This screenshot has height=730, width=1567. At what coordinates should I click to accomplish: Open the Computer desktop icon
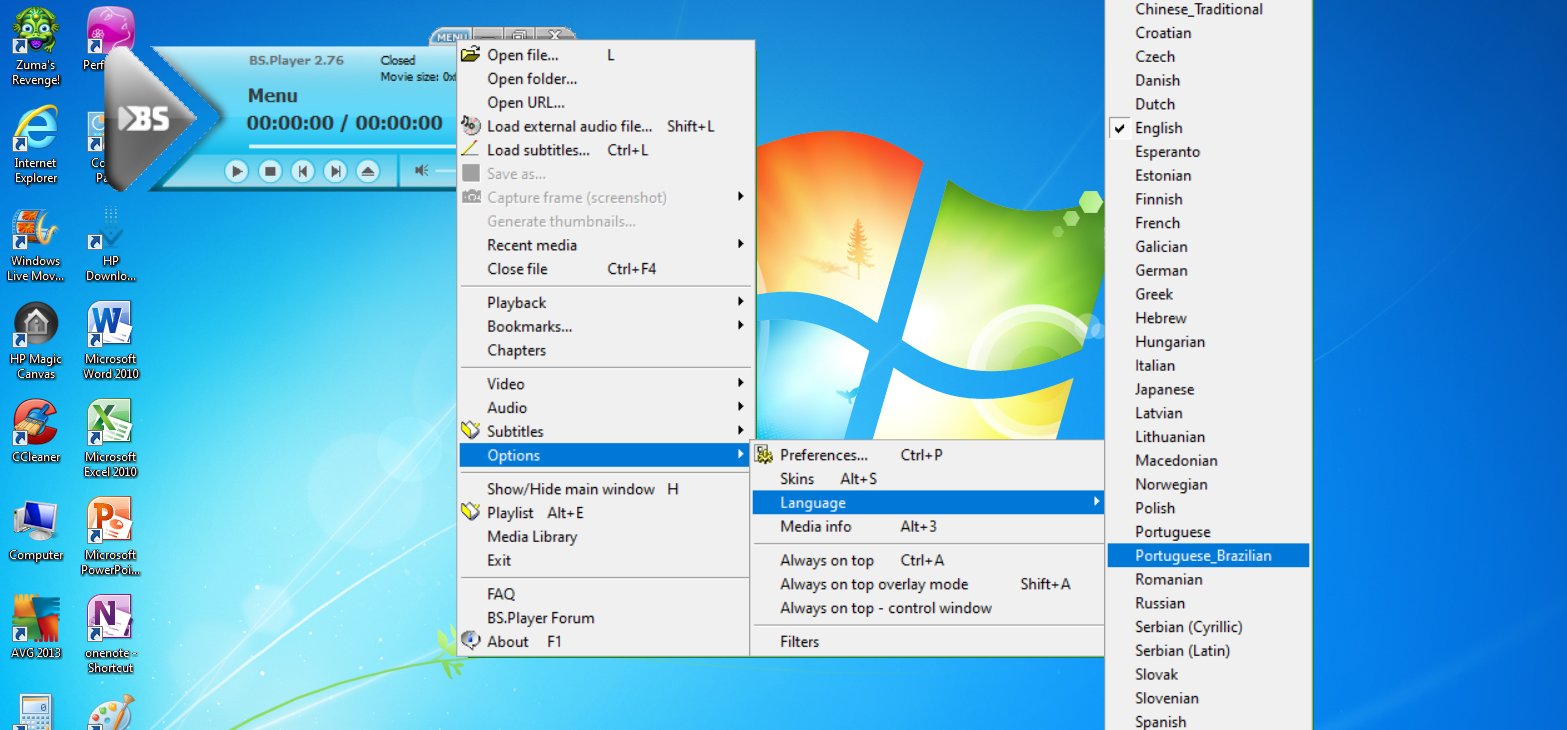coord(35,529)
